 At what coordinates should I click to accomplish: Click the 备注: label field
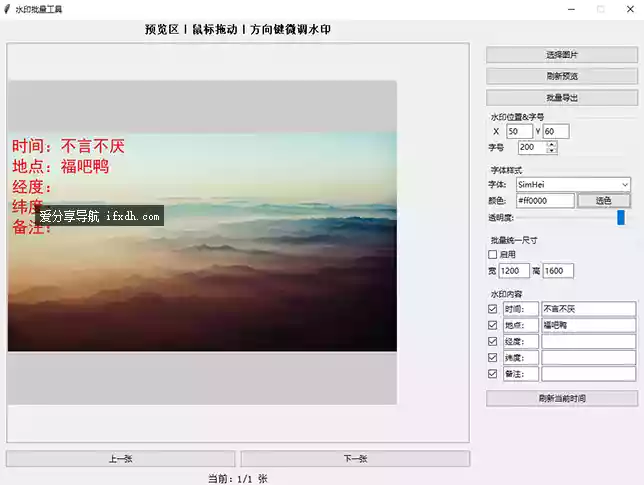point(521,374)
